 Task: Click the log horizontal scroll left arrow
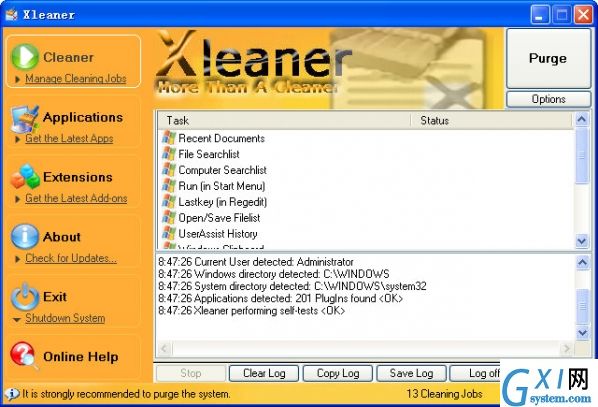[x=165, y=348]
